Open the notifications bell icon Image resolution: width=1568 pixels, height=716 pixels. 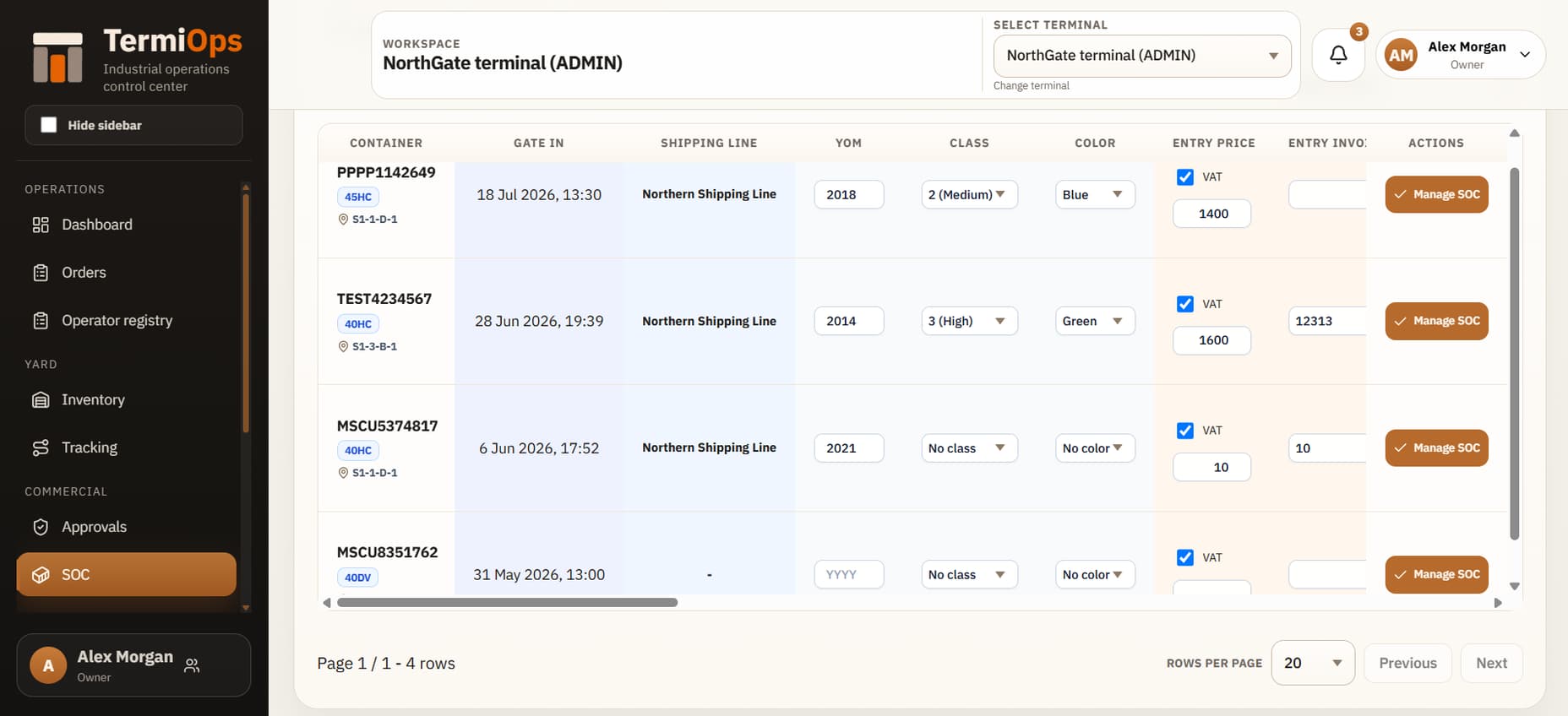[1338, 55]
